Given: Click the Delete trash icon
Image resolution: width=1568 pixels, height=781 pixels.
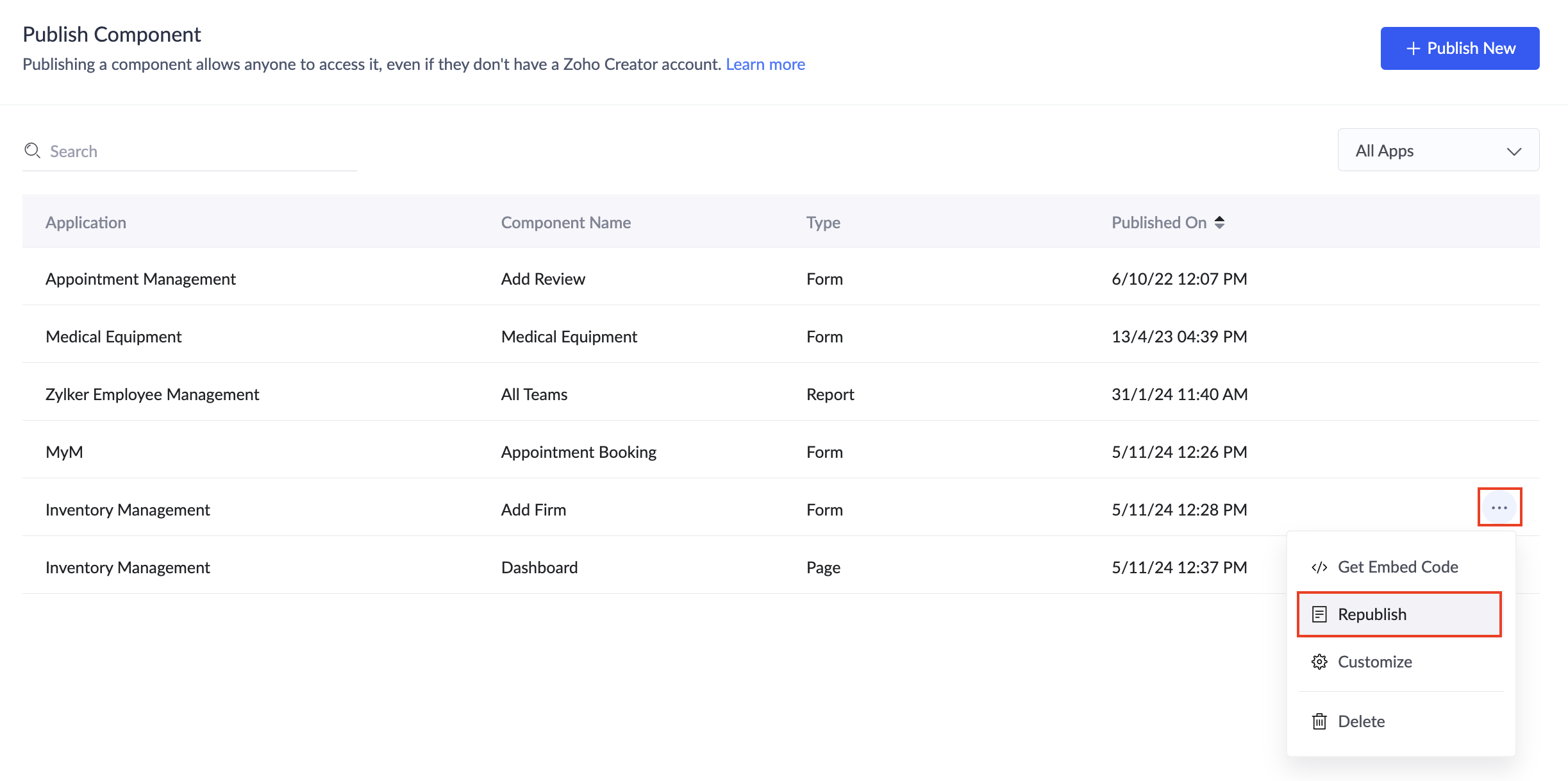Looking at the screenshot, I should (x=1319, y=721).
